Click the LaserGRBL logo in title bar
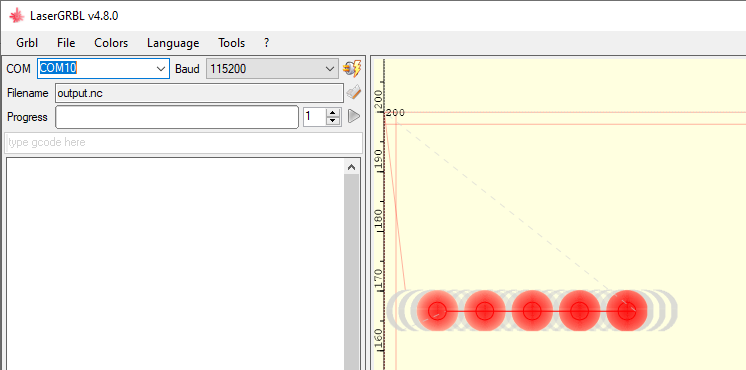 click(17, 16)
